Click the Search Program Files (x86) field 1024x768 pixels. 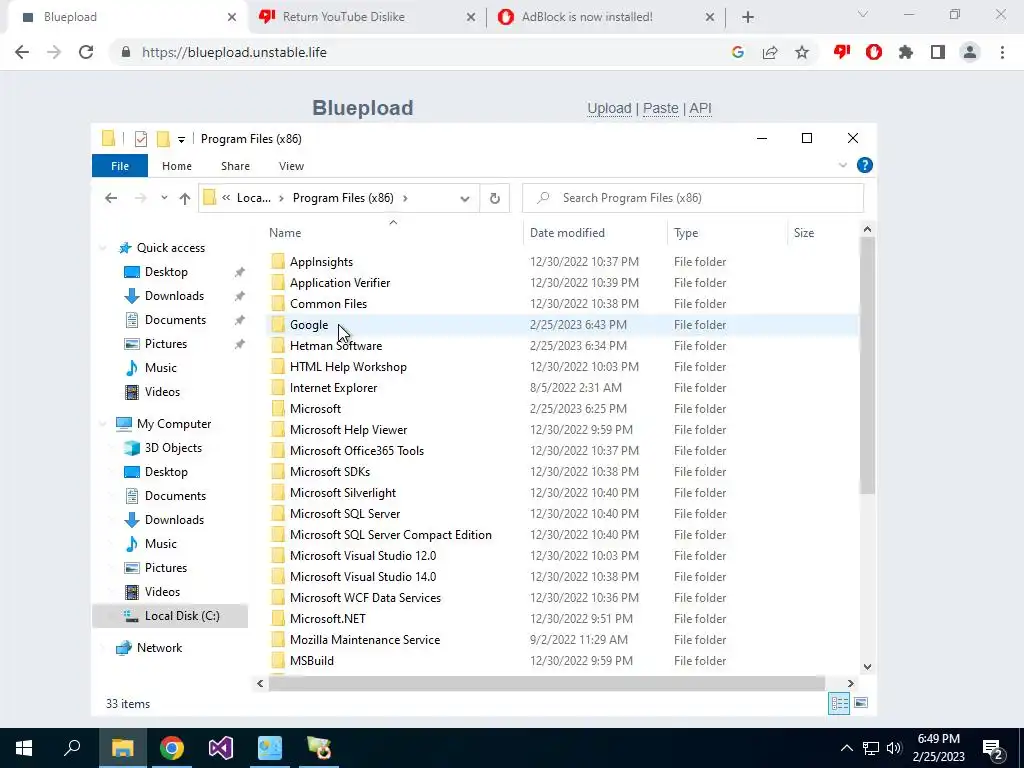coord(693,198)
